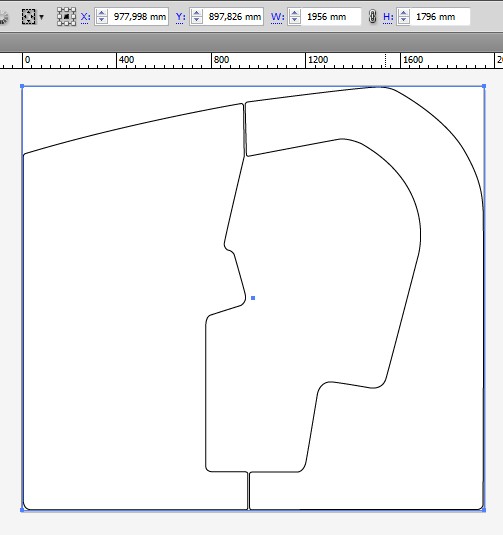
Task: Click the reference point locator icon
Action: pyautogui.click(x=66, y=16)
